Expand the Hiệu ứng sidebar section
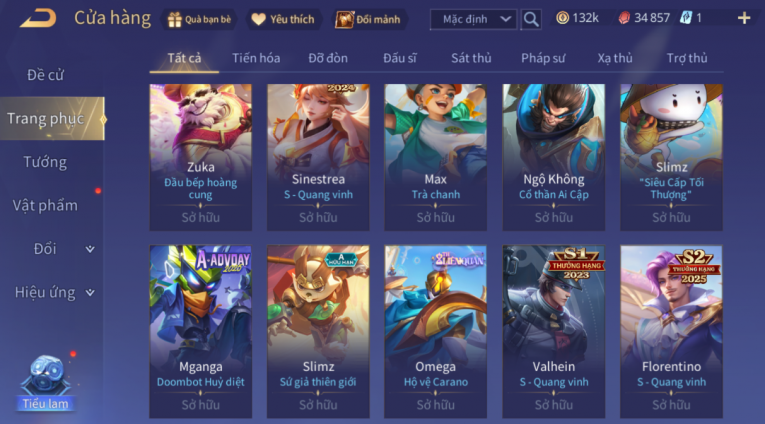765x424 pixels. [x=54, y=293]
